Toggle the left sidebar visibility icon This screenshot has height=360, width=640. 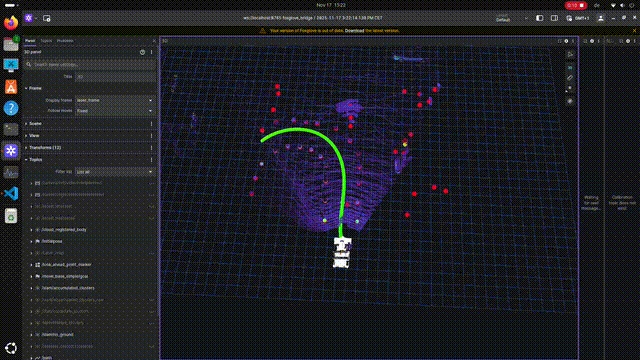[x=540, y=18]
